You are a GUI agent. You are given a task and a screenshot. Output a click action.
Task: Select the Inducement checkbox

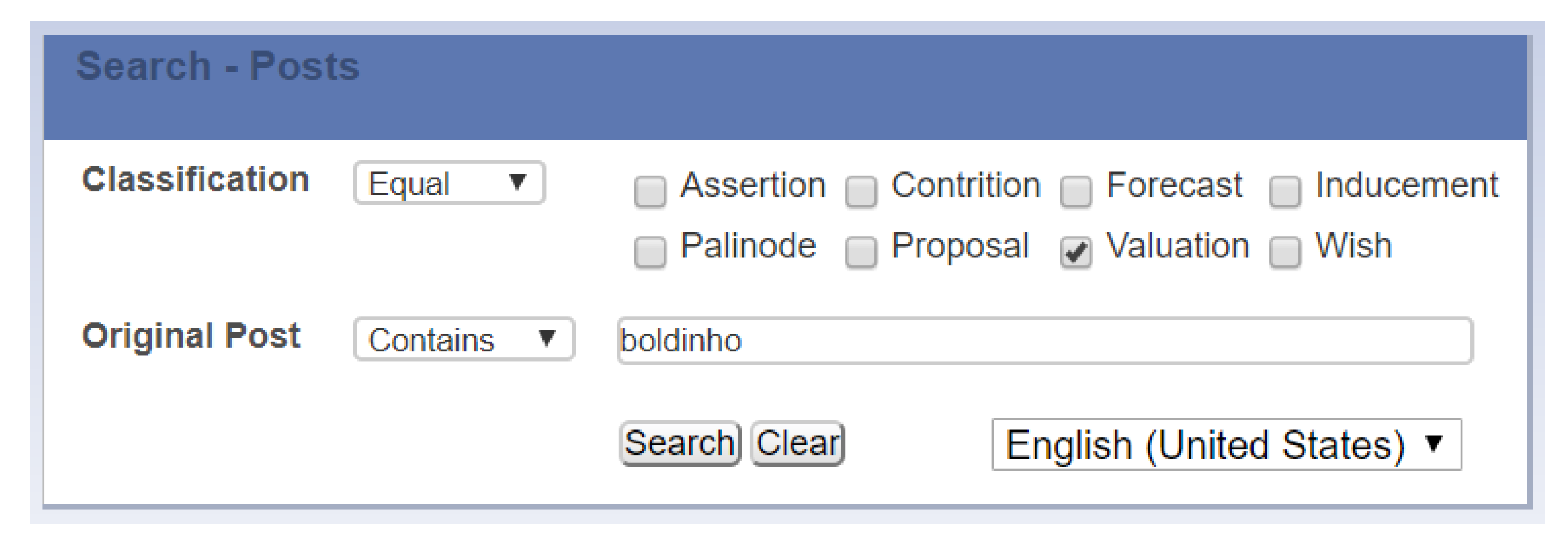pos(1285,191)
